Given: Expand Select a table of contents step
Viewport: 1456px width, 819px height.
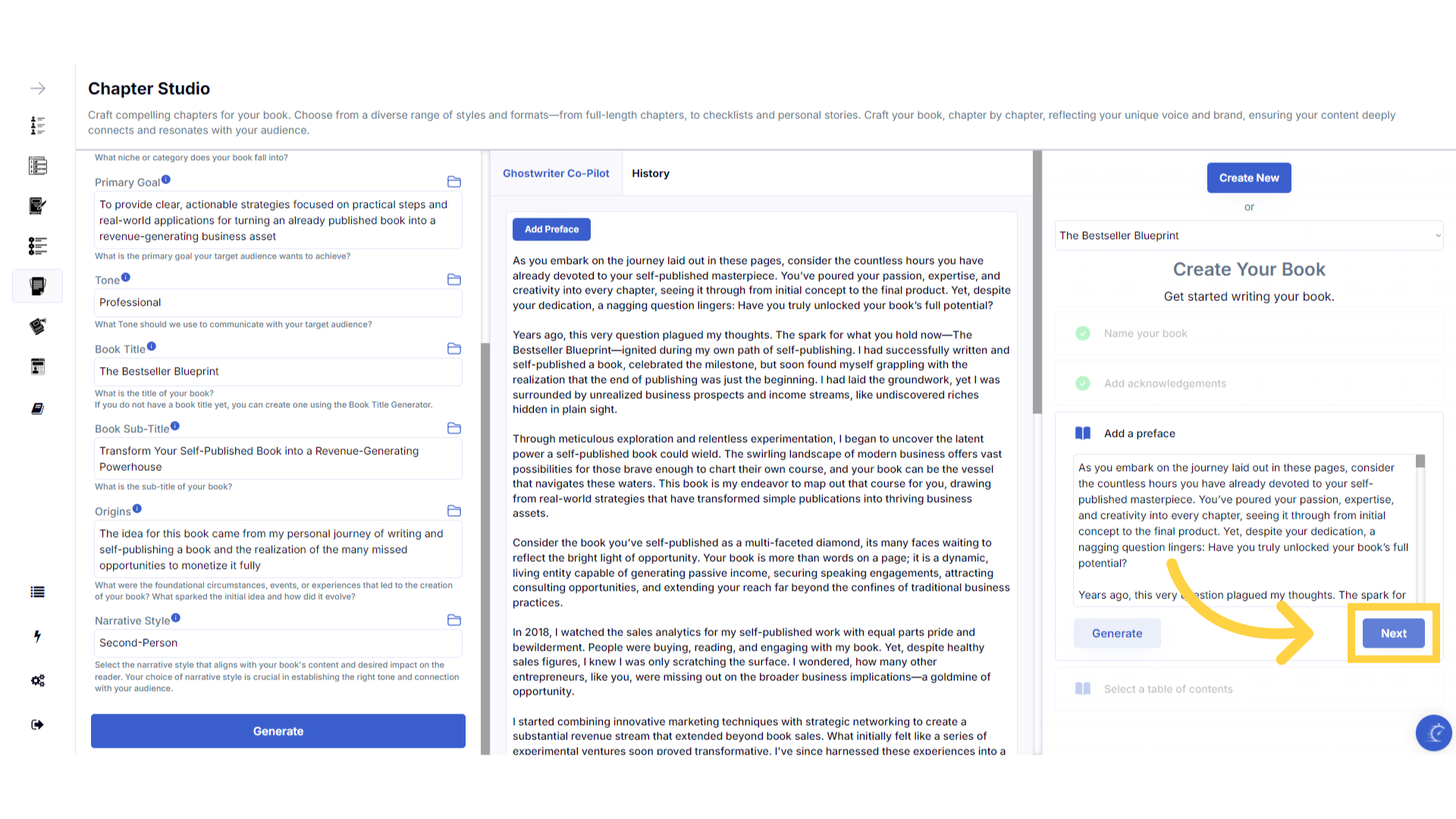Looking at the screenshot, I should point(1168,689).
